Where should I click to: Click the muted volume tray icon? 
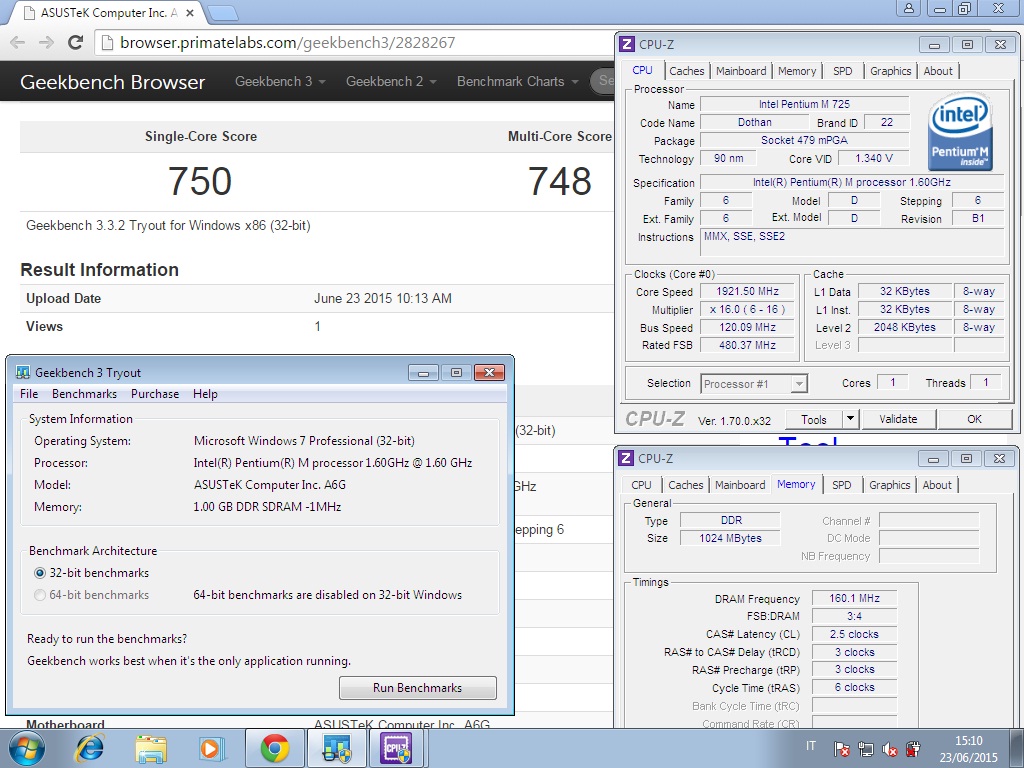[889, 748]
